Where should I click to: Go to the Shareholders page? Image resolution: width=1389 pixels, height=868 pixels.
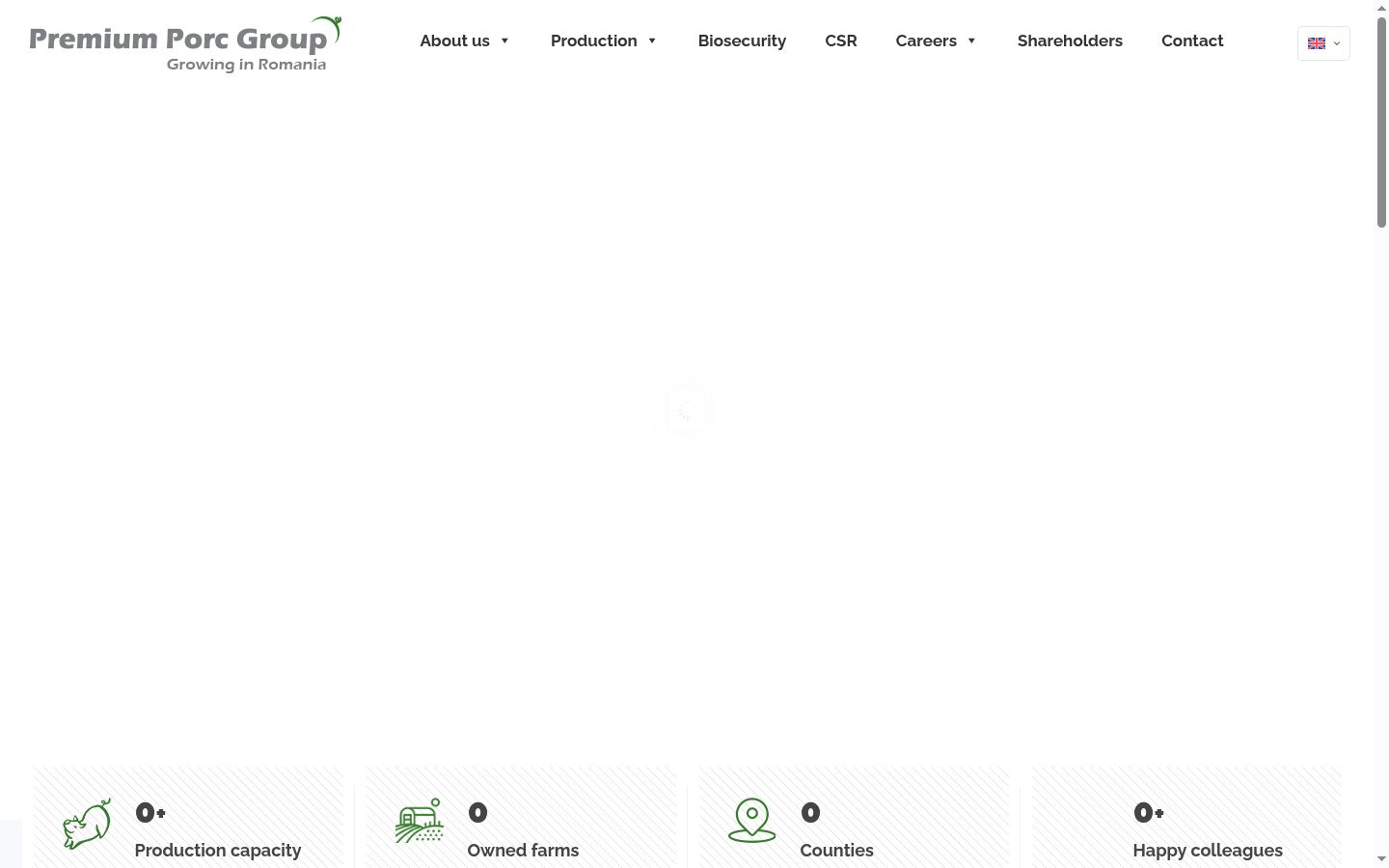click(x=1070, y=41)
